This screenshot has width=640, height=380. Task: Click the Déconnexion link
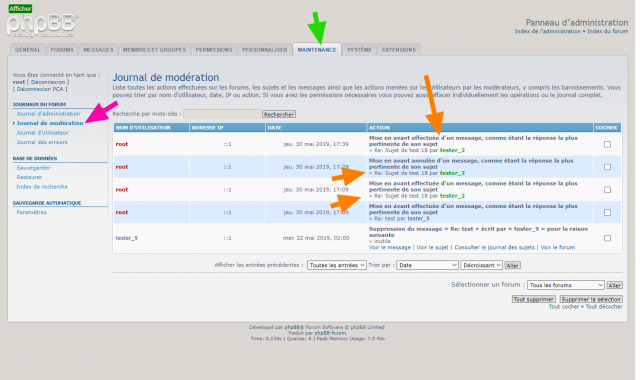48,82
